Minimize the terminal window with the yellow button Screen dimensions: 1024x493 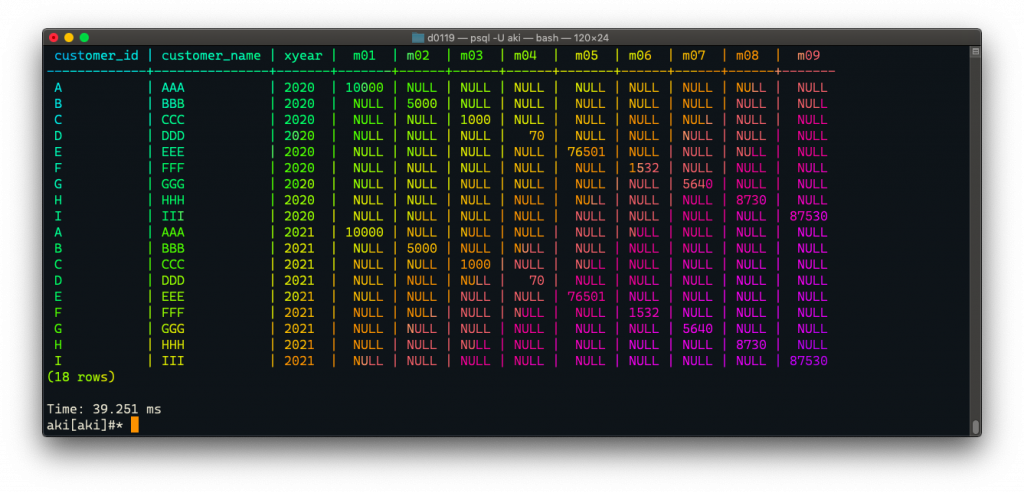(69, 38)
